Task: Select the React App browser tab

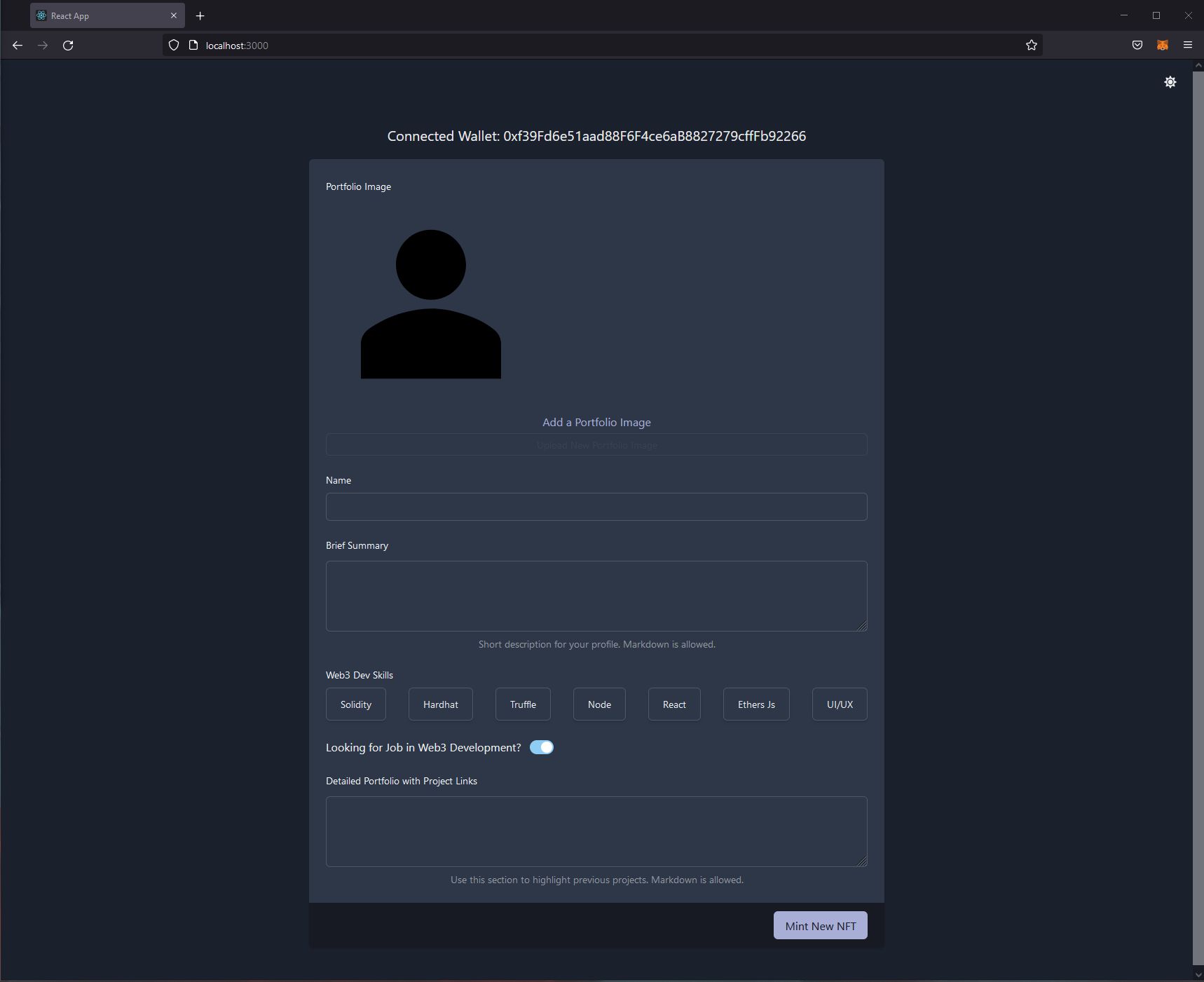Action: tap(107, 15)
